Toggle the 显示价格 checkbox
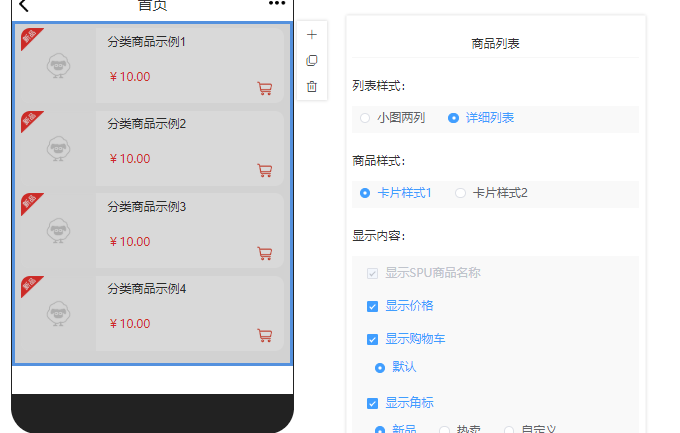The image size is (680, 433). pos(372,306)
